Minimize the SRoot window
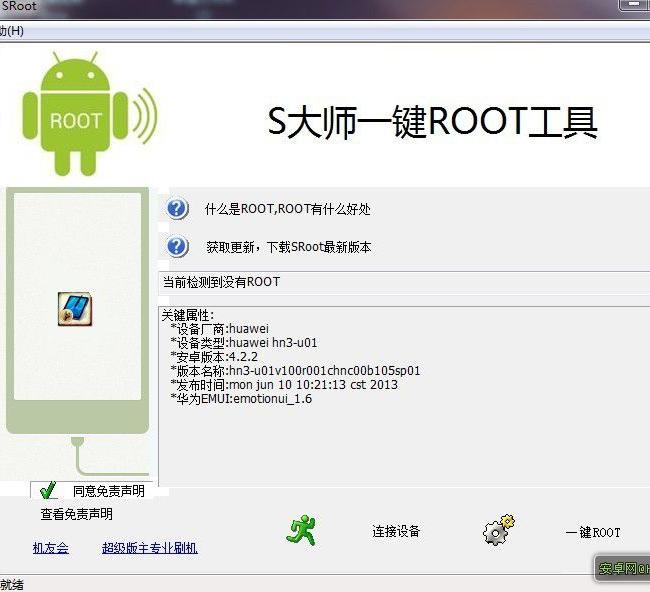 click(x=634, y=4)
